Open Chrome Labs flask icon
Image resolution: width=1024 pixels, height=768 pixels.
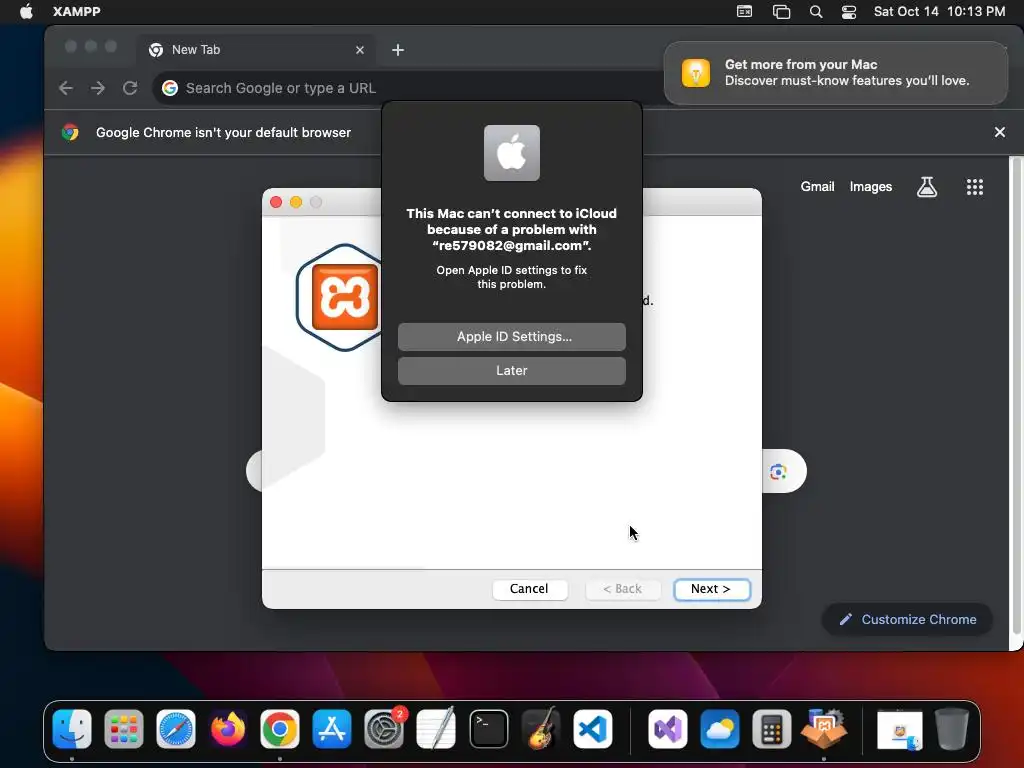click(x=927, y=187)
